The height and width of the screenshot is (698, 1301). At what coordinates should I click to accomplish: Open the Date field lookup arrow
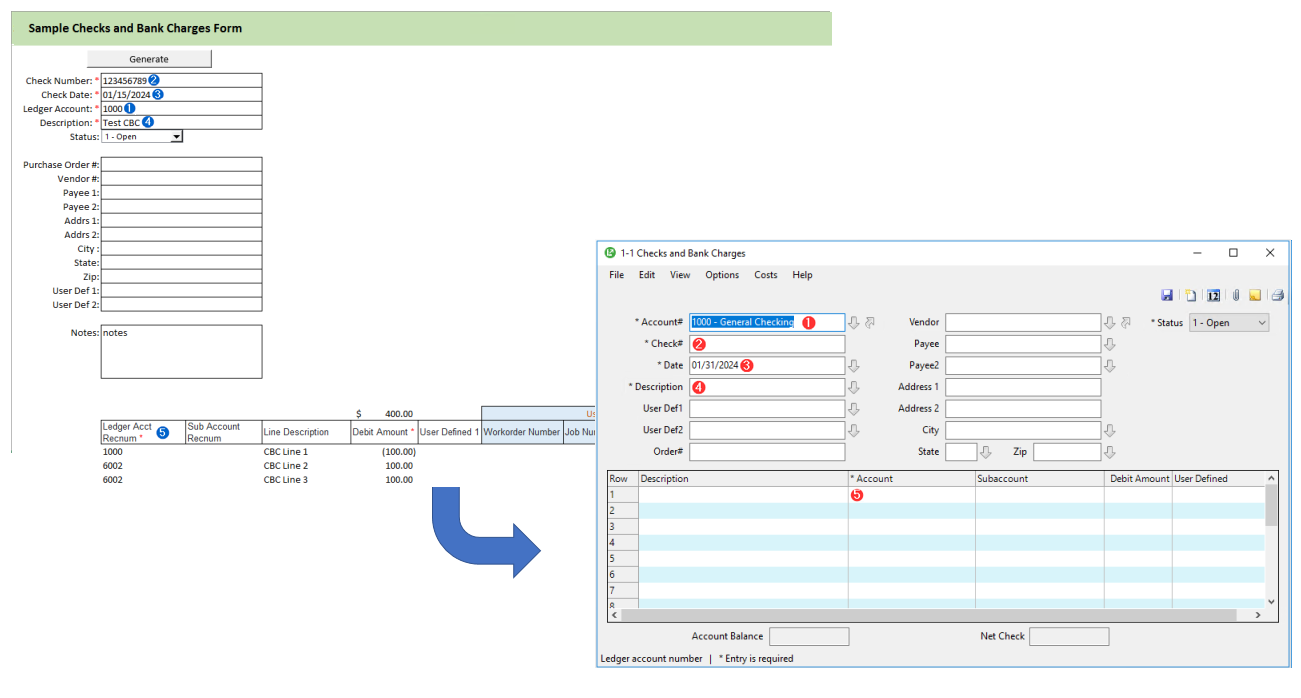click(854, 366)
